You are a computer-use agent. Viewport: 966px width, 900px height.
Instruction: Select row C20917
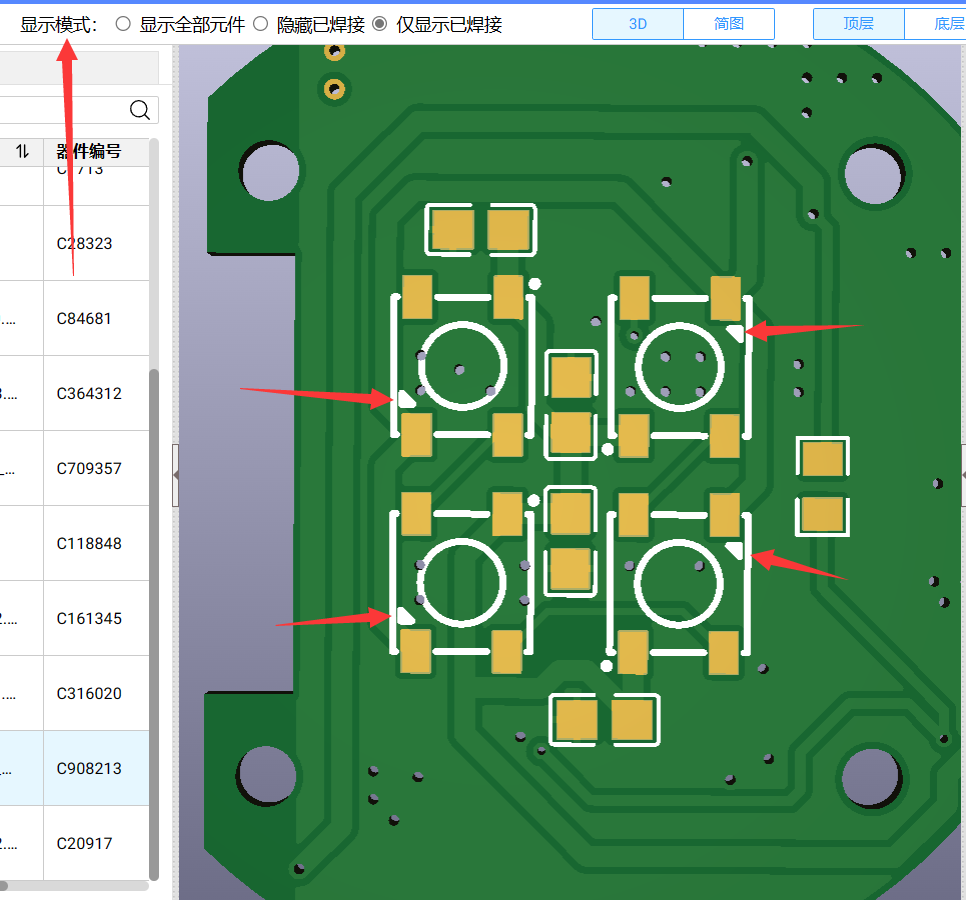pyautogui.click(x=75, y=843)
